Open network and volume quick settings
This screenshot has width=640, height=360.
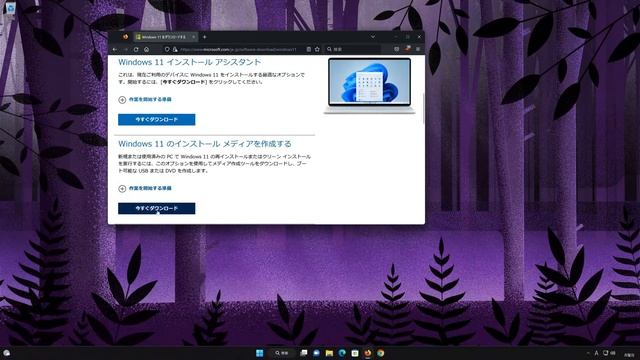tap(609, 353)
